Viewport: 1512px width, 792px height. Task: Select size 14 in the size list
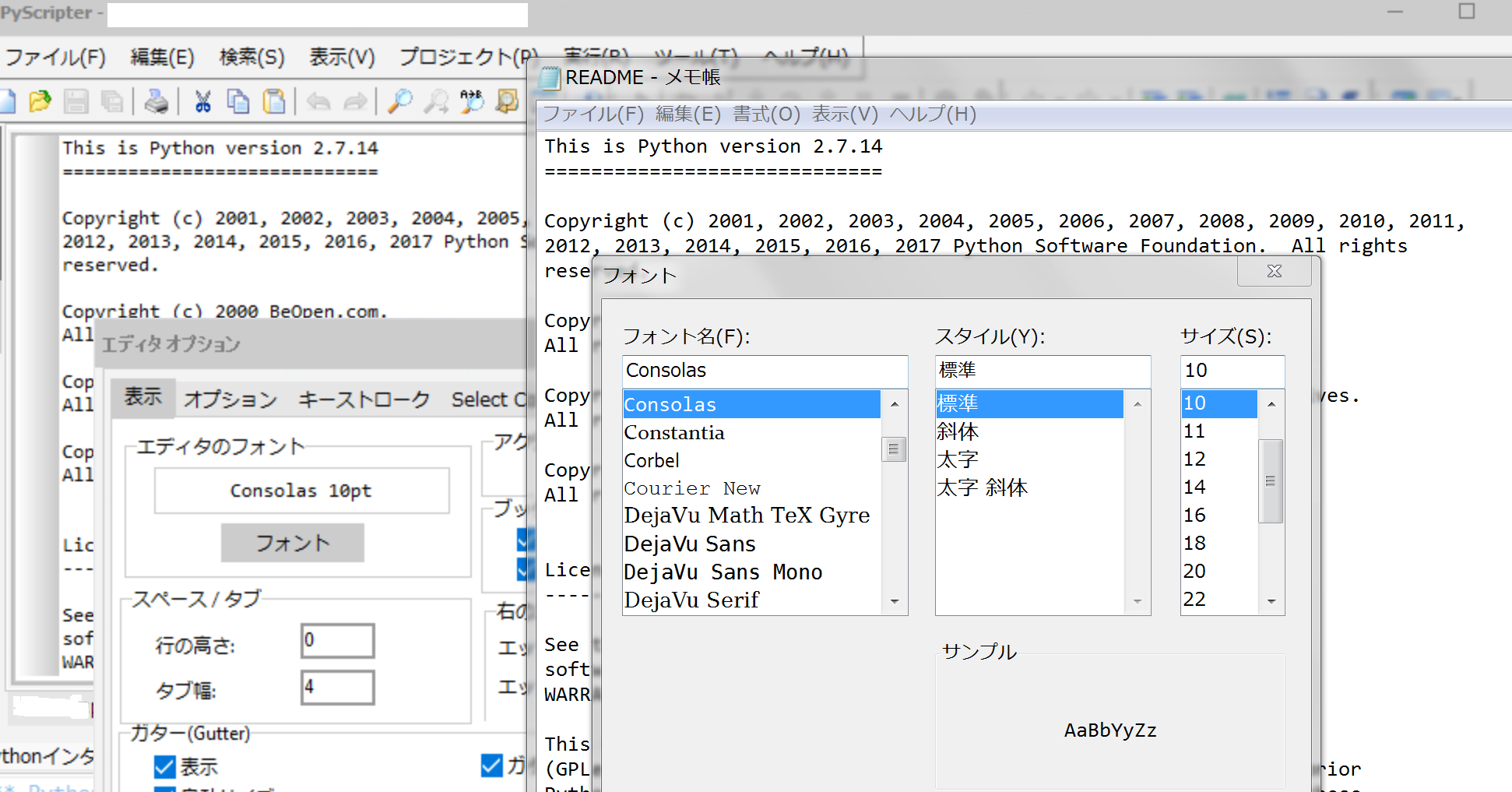[1194, 487]
